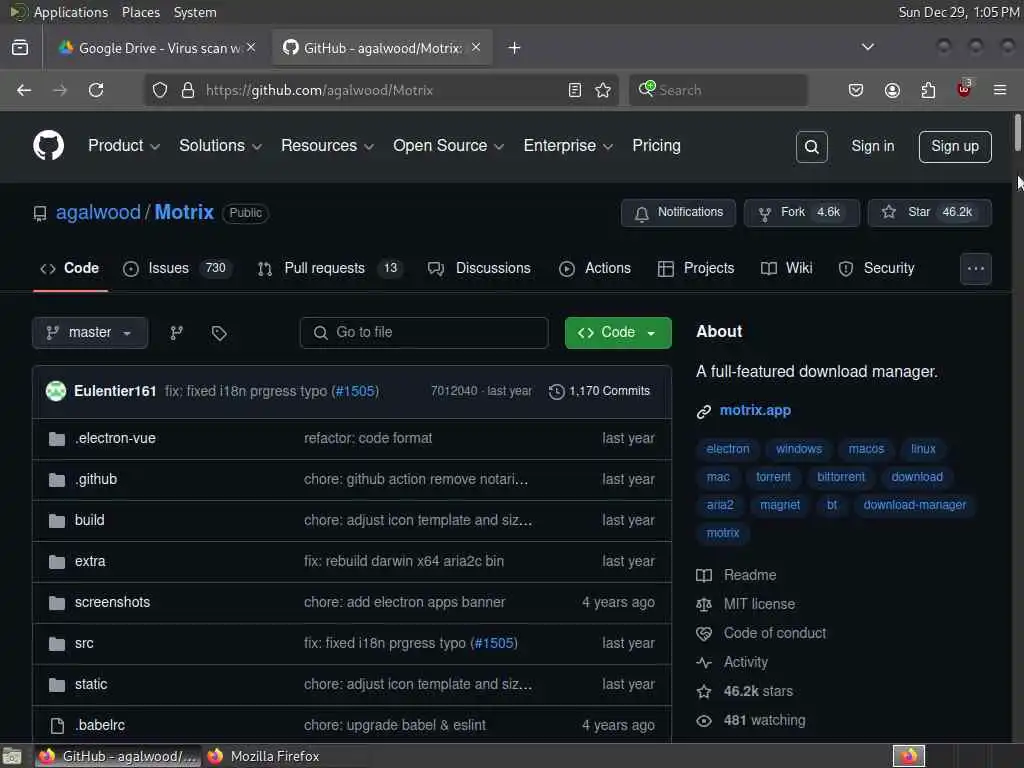Open the System menu
The image size is (1024, 768).
(x=195, y=12)
